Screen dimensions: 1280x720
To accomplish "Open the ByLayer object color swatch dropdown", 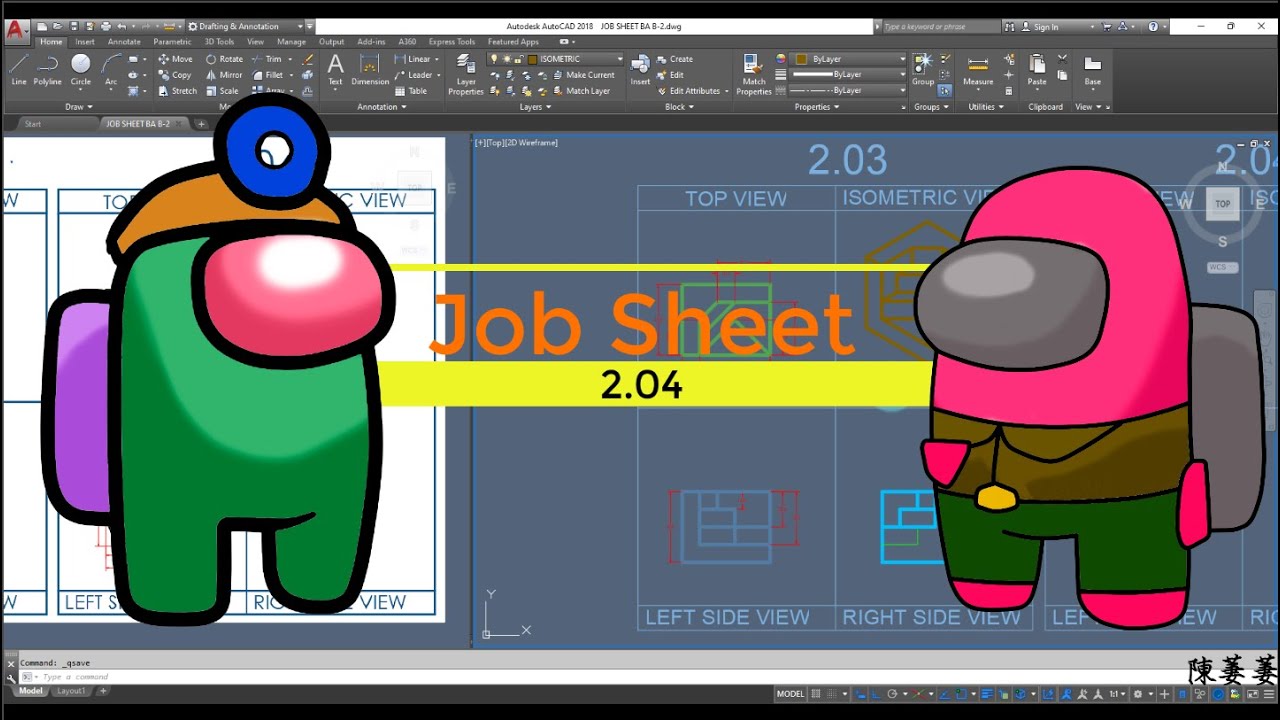I will click(846, 59).
